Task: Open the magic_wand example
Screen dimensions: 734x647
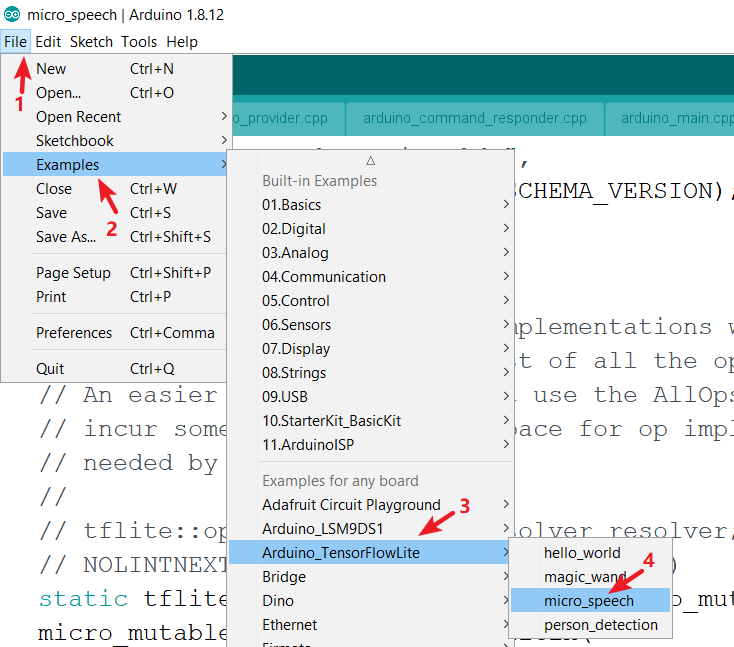Action: [590, 577]
